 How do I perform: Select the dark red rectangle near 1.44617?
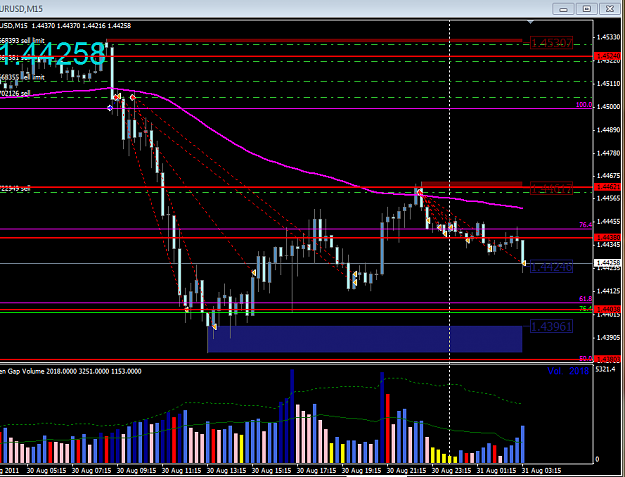(x=472, y=184)
